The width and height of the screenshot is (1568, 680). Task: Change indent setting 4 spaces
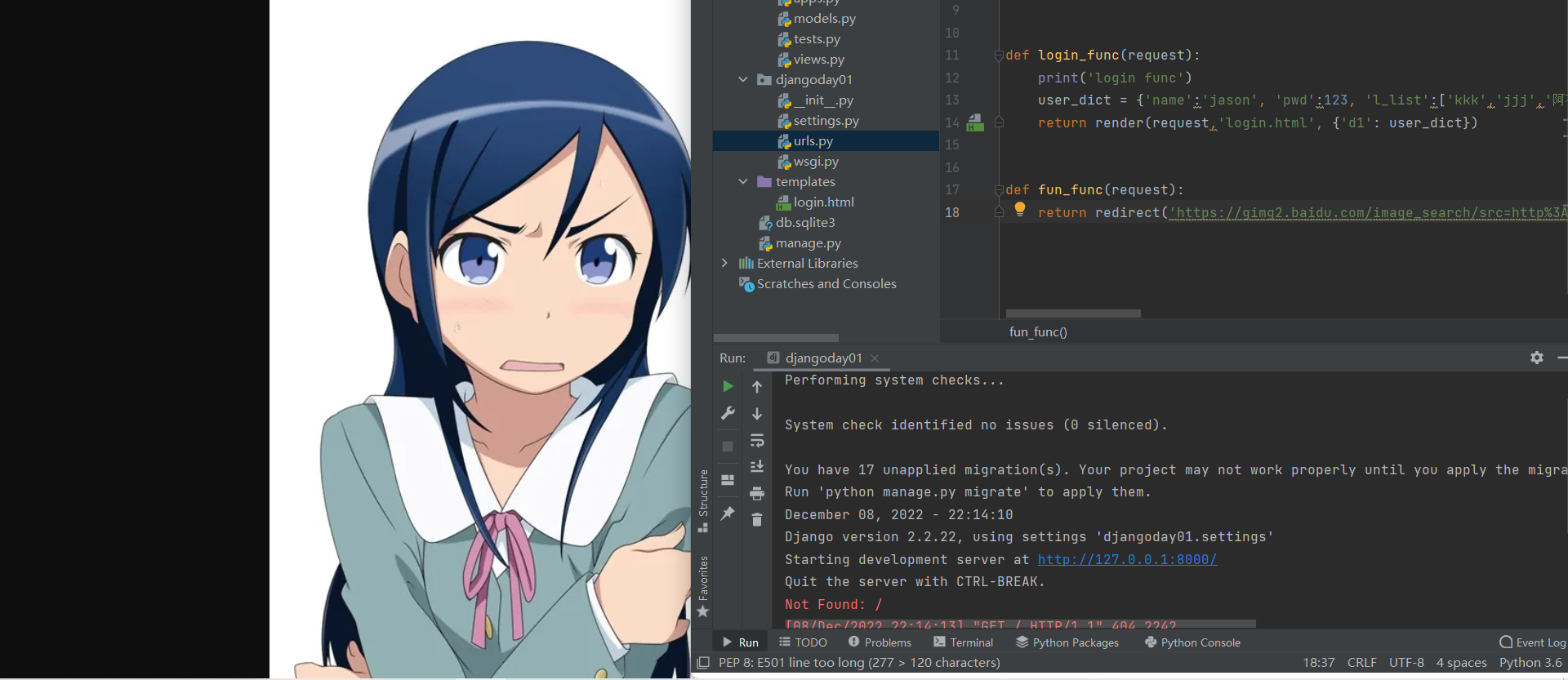click(1462, 663)
